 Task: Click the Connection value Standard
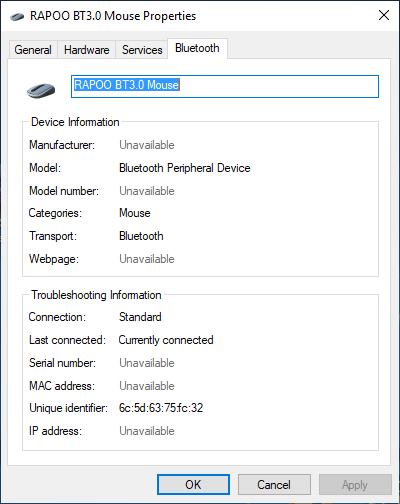(x=140, y=317)
